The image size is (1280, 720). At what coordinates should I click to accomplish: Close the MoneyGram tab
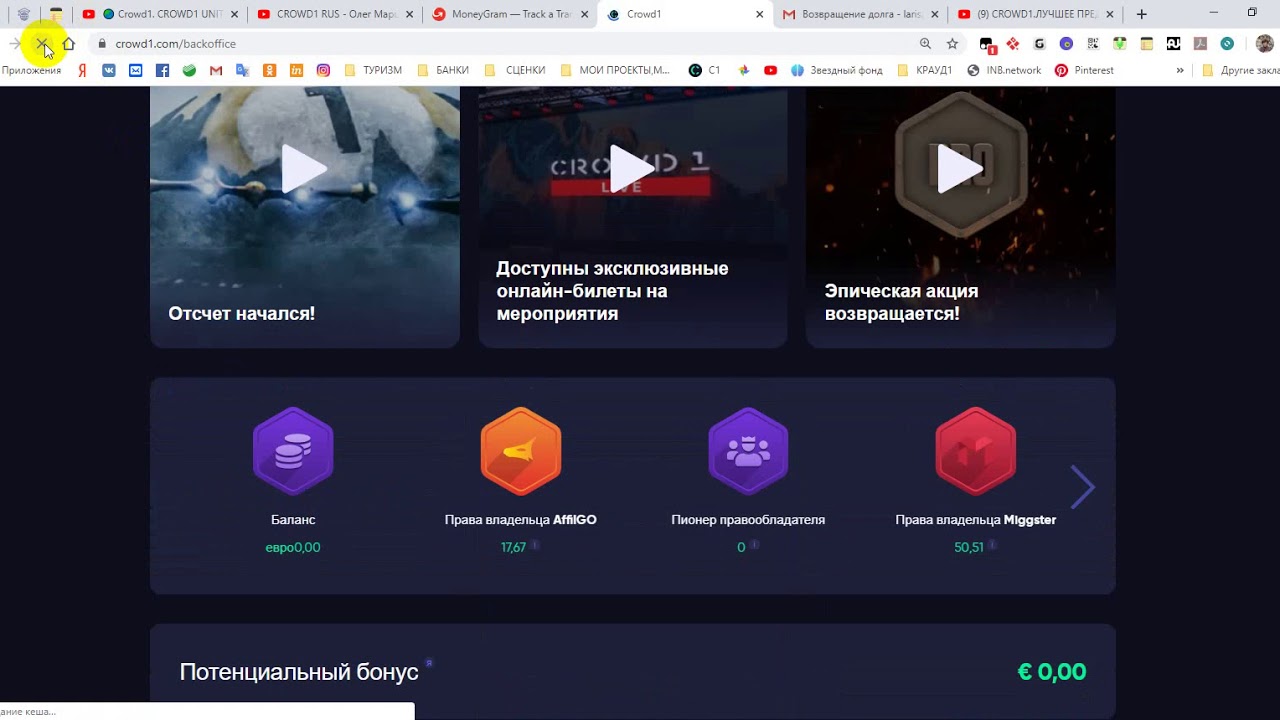584,14
